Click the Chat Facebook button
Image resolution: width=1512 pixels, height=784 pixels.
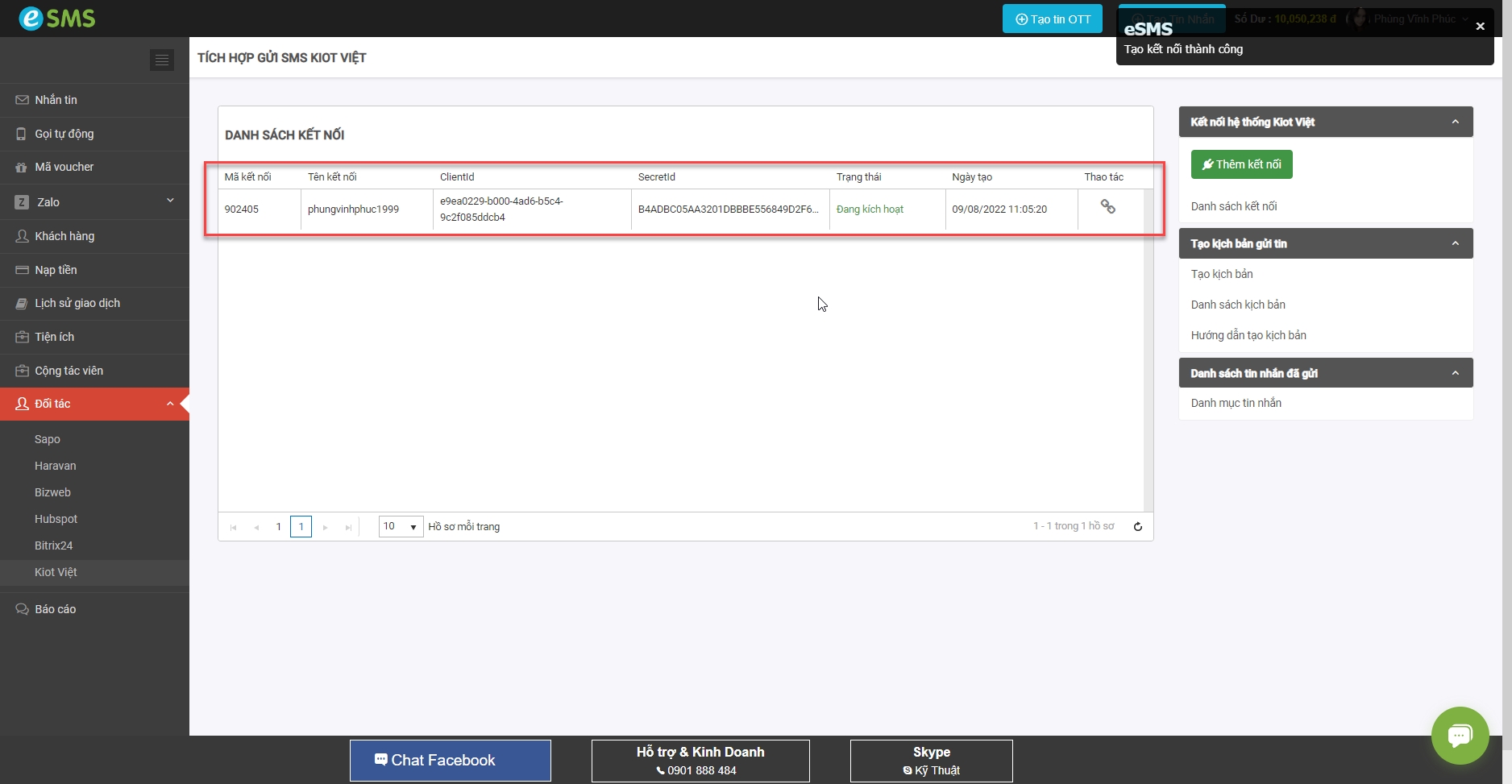450,760
